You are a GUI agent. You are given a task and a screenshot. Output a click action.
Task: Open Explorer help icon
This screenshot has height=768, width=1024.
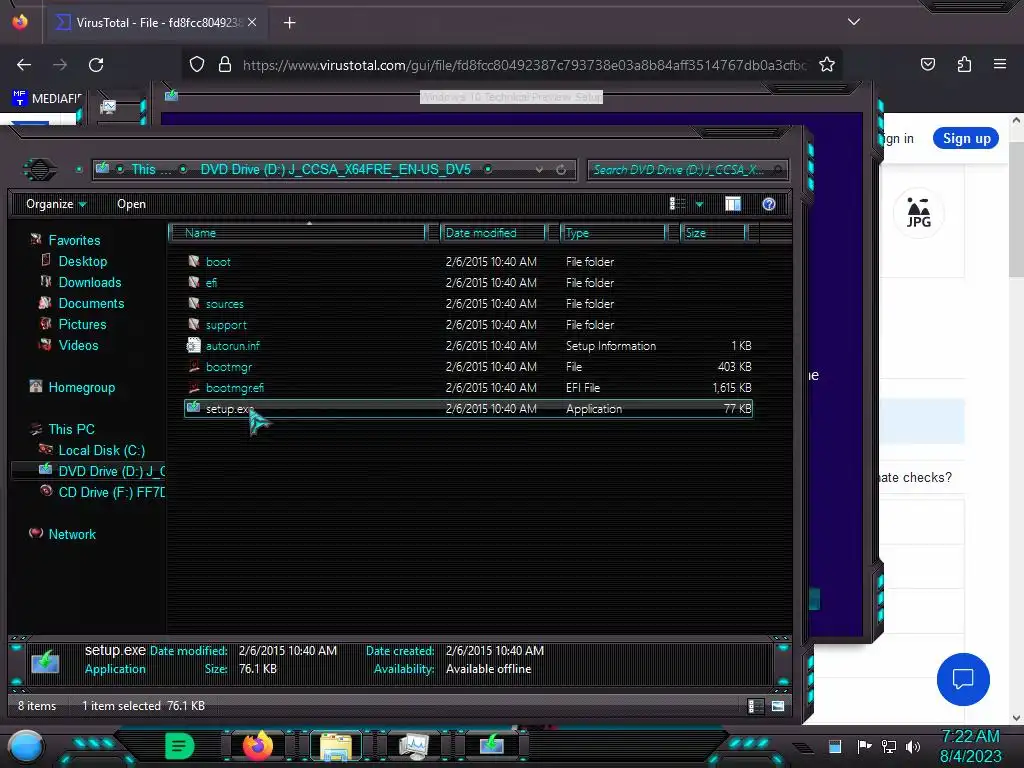[x=769, y=204]
